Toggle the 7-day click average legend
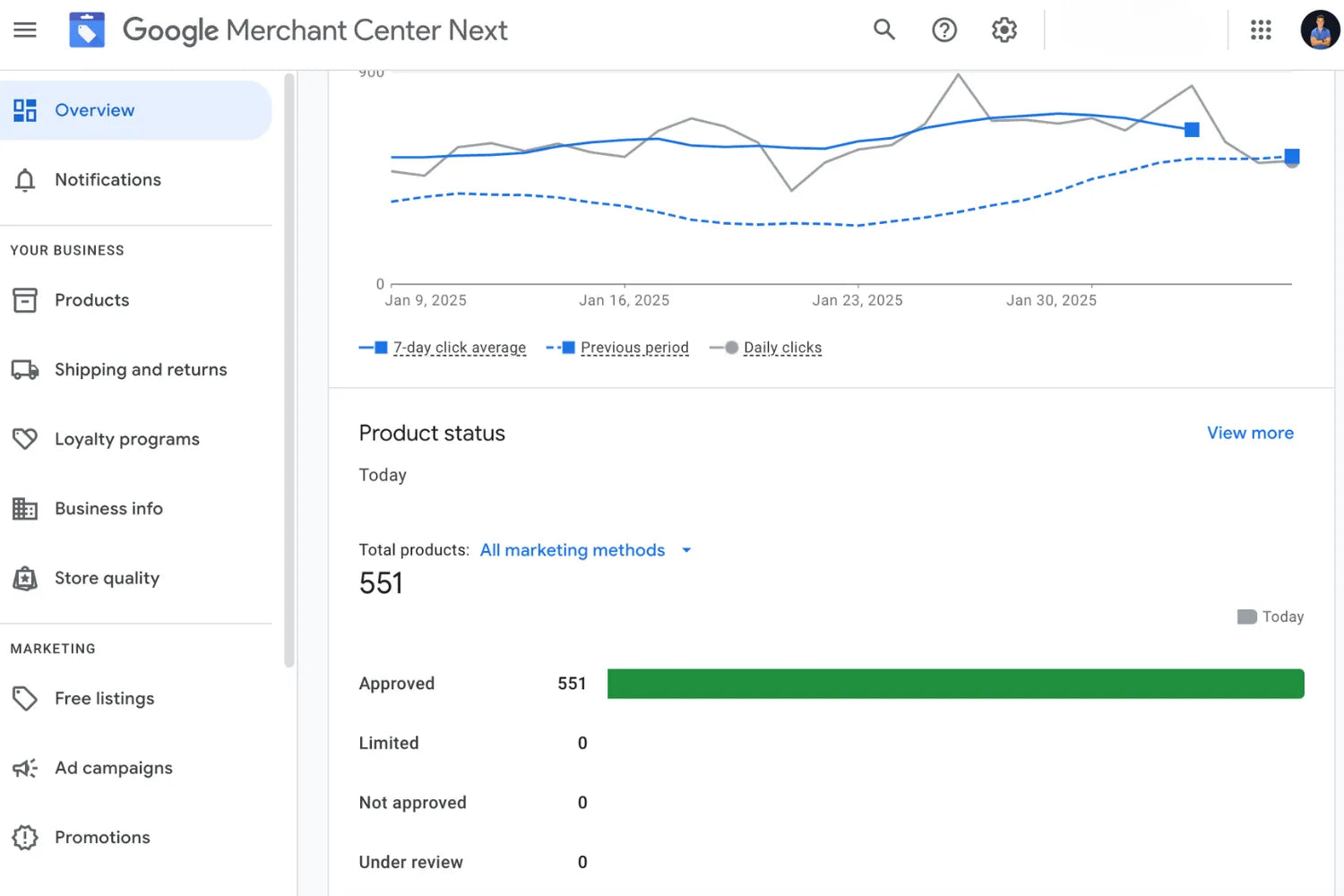This screenshot has width=1344, height=896. click(x=459, y=348)
